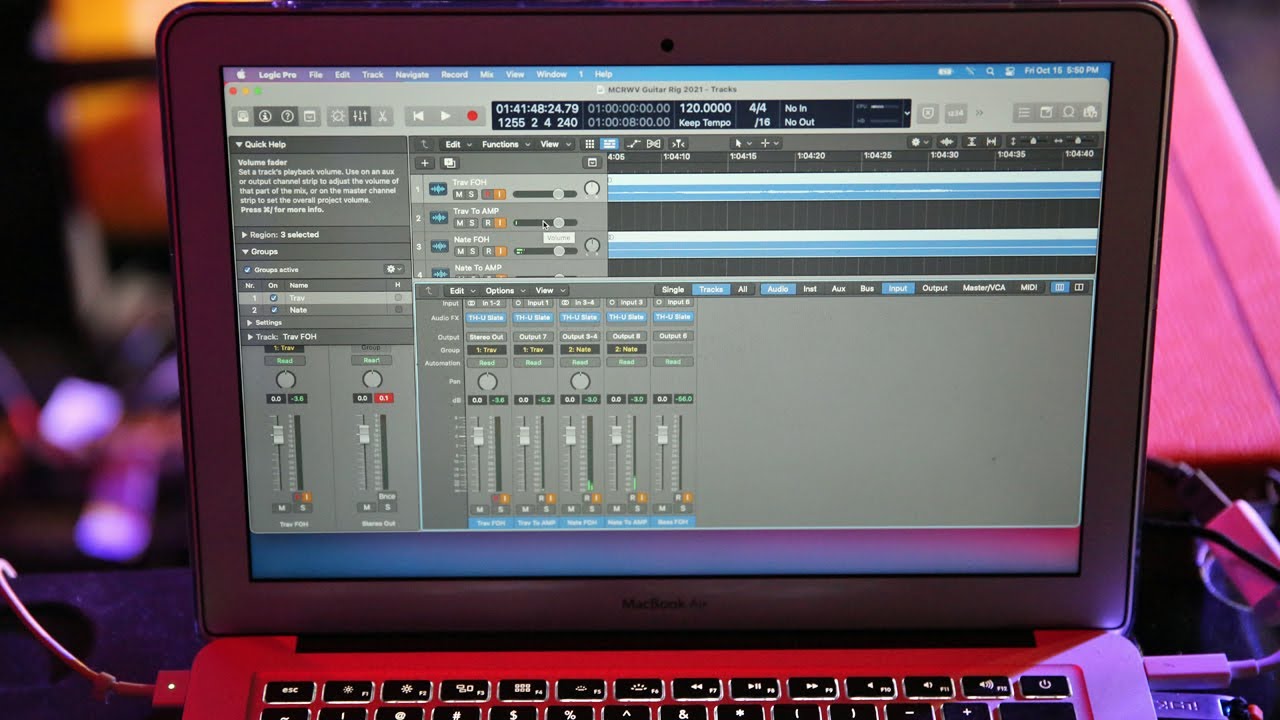Click the Trav To AMP fader in the Mixer

pos(523,437)
